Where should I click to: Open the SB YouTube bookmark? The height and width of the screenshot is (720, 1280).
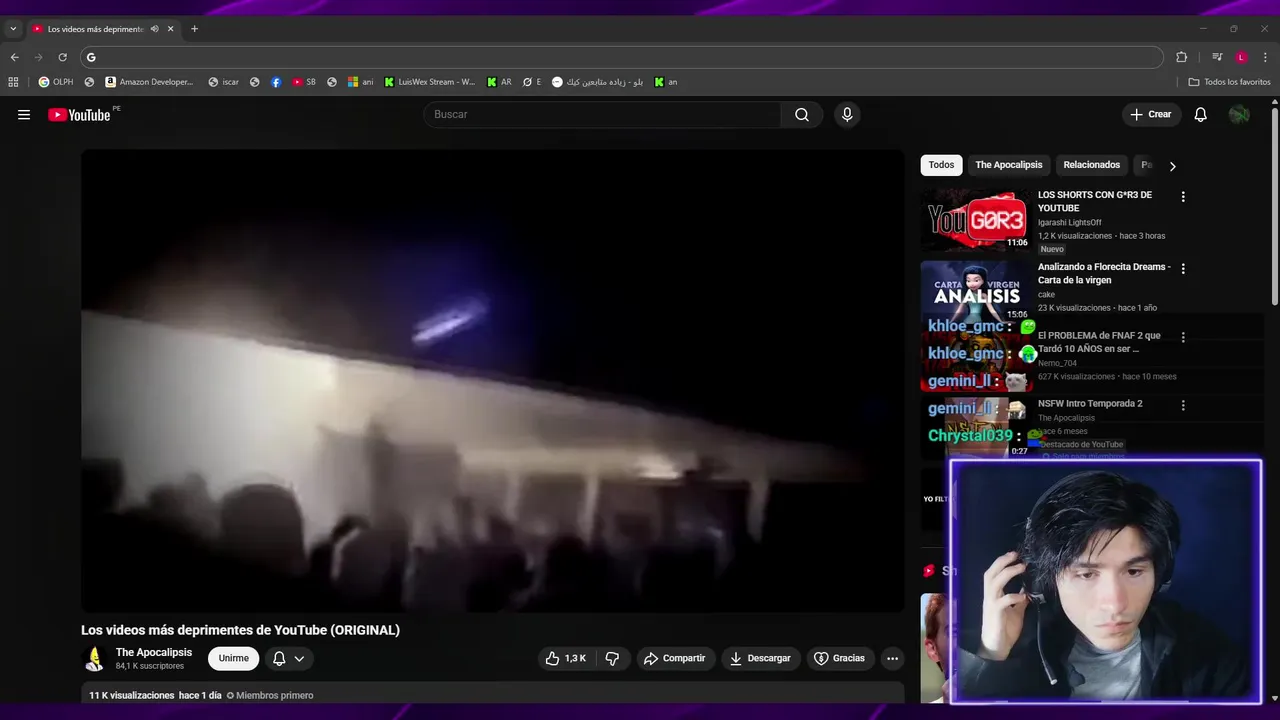click(304, 82)
